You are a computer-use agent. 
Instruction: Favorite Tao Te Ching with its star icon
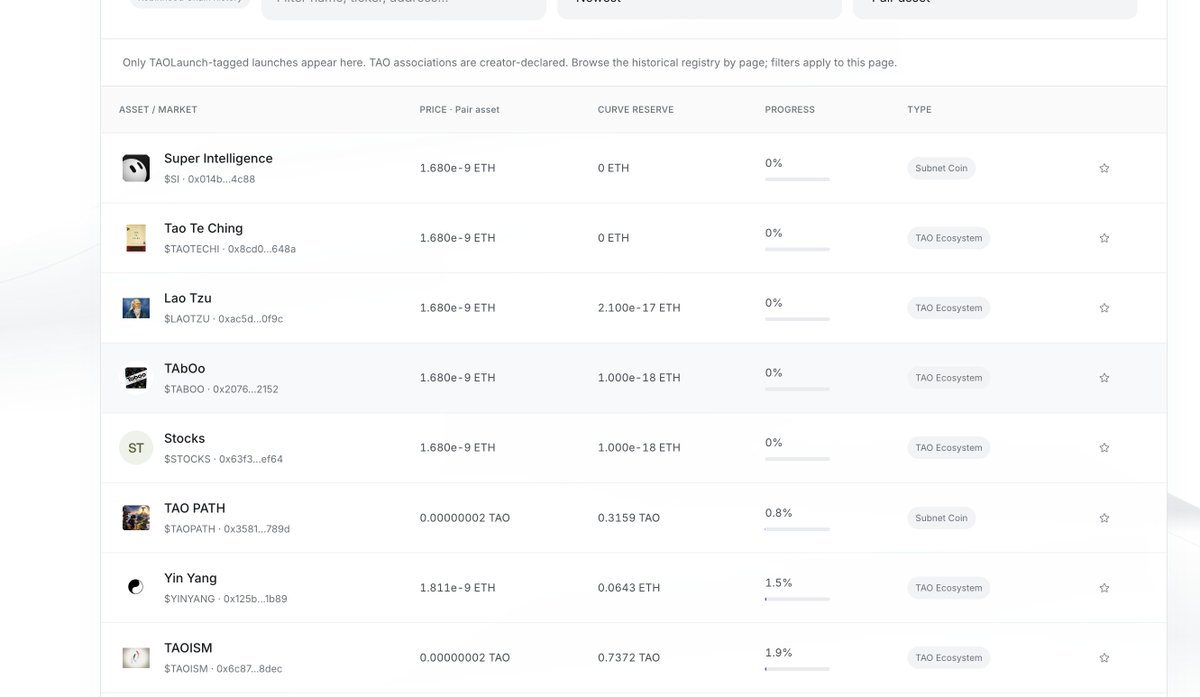point(1104,238)
